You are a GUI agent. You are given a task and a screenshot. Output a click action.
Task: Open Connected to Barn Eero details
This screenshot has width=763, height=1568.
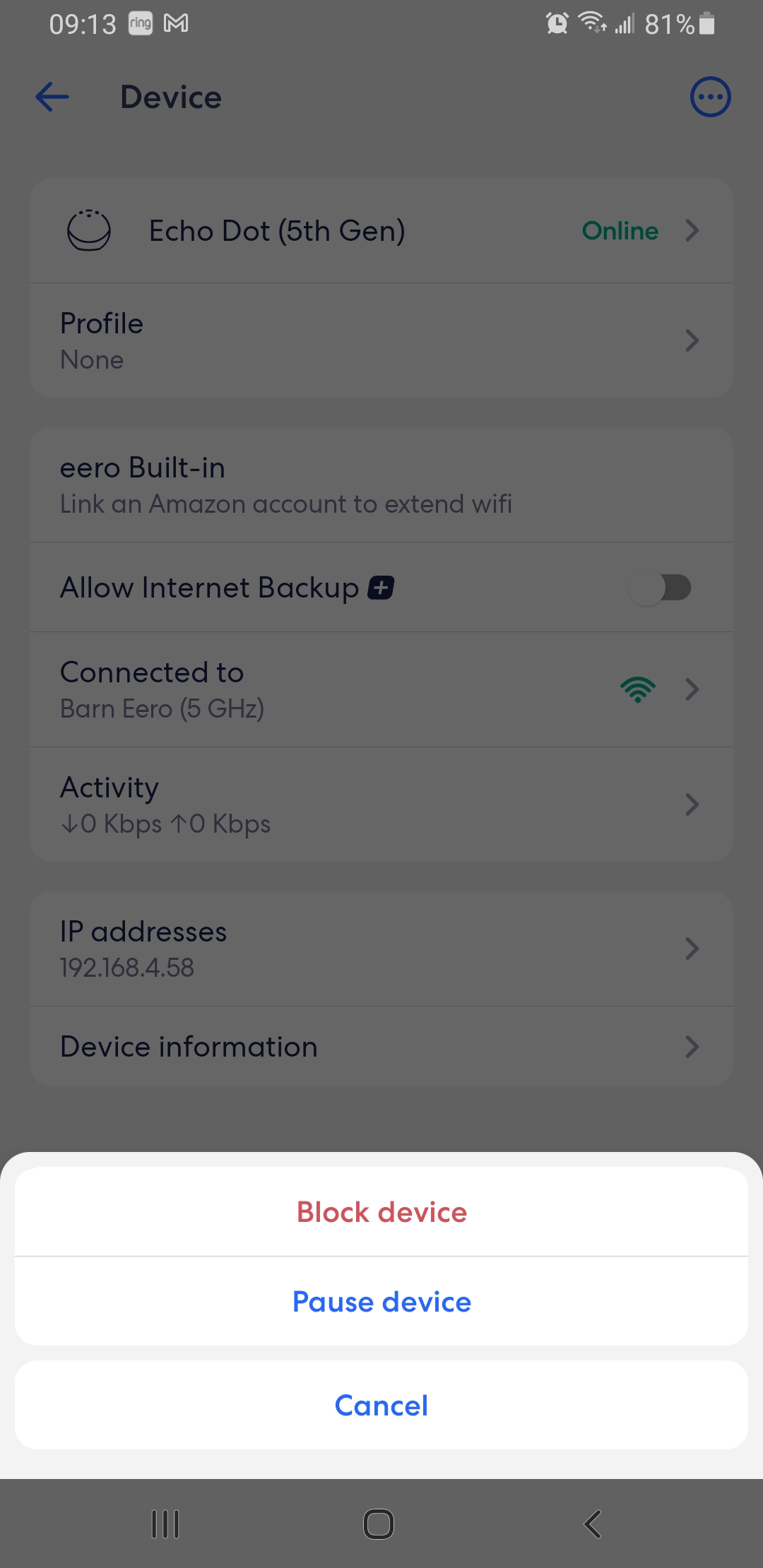[x=381, y=689]
